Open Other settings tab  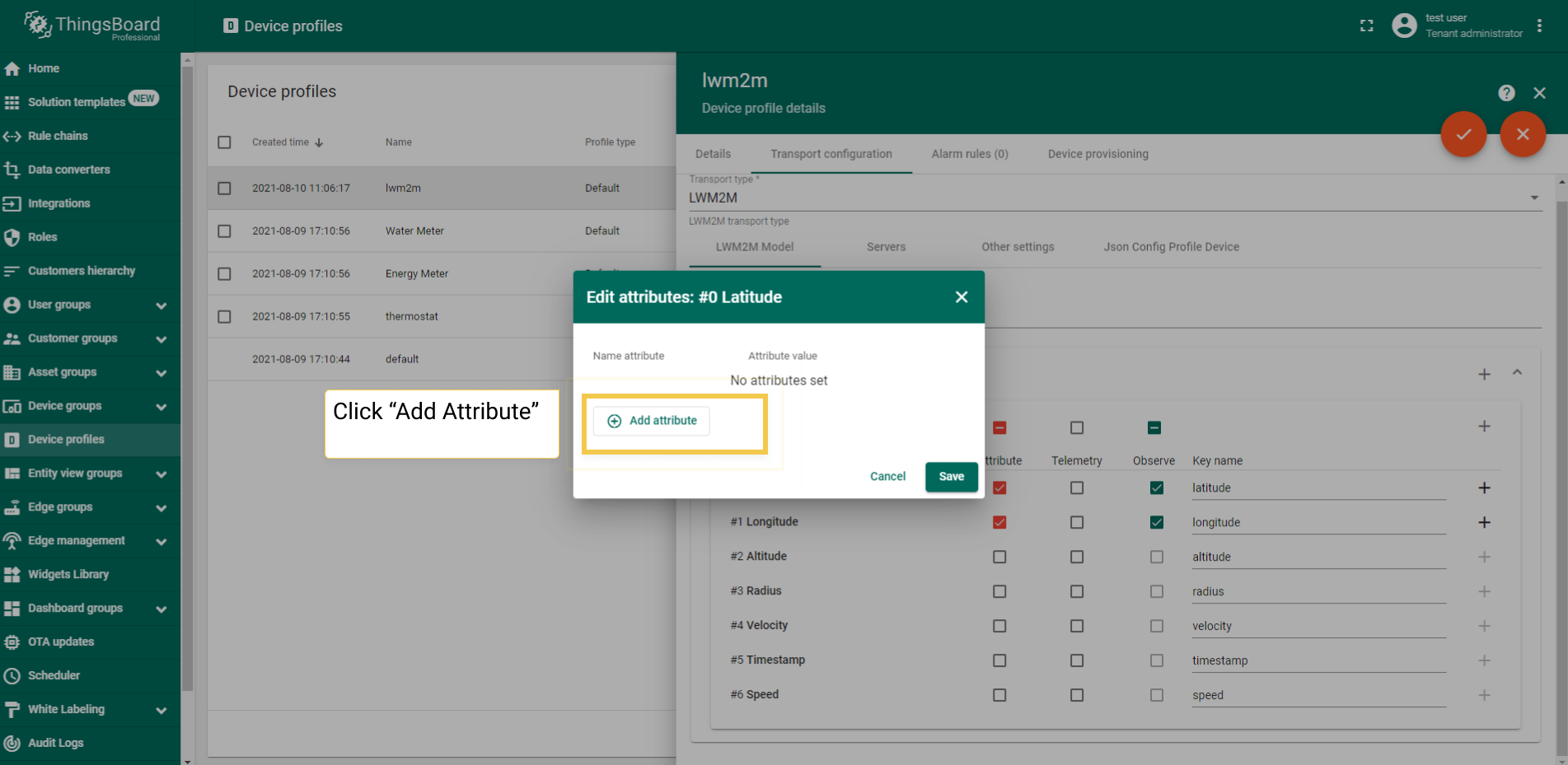(x=1018, y=247)
